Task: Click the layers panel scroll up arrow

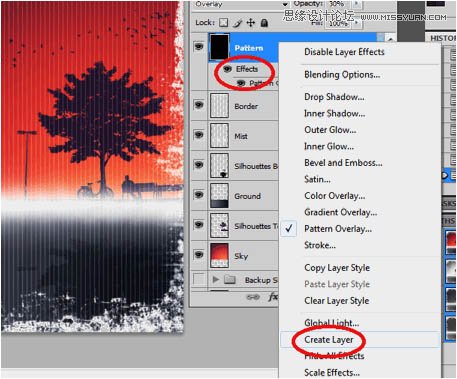Action: click(390, 39)
